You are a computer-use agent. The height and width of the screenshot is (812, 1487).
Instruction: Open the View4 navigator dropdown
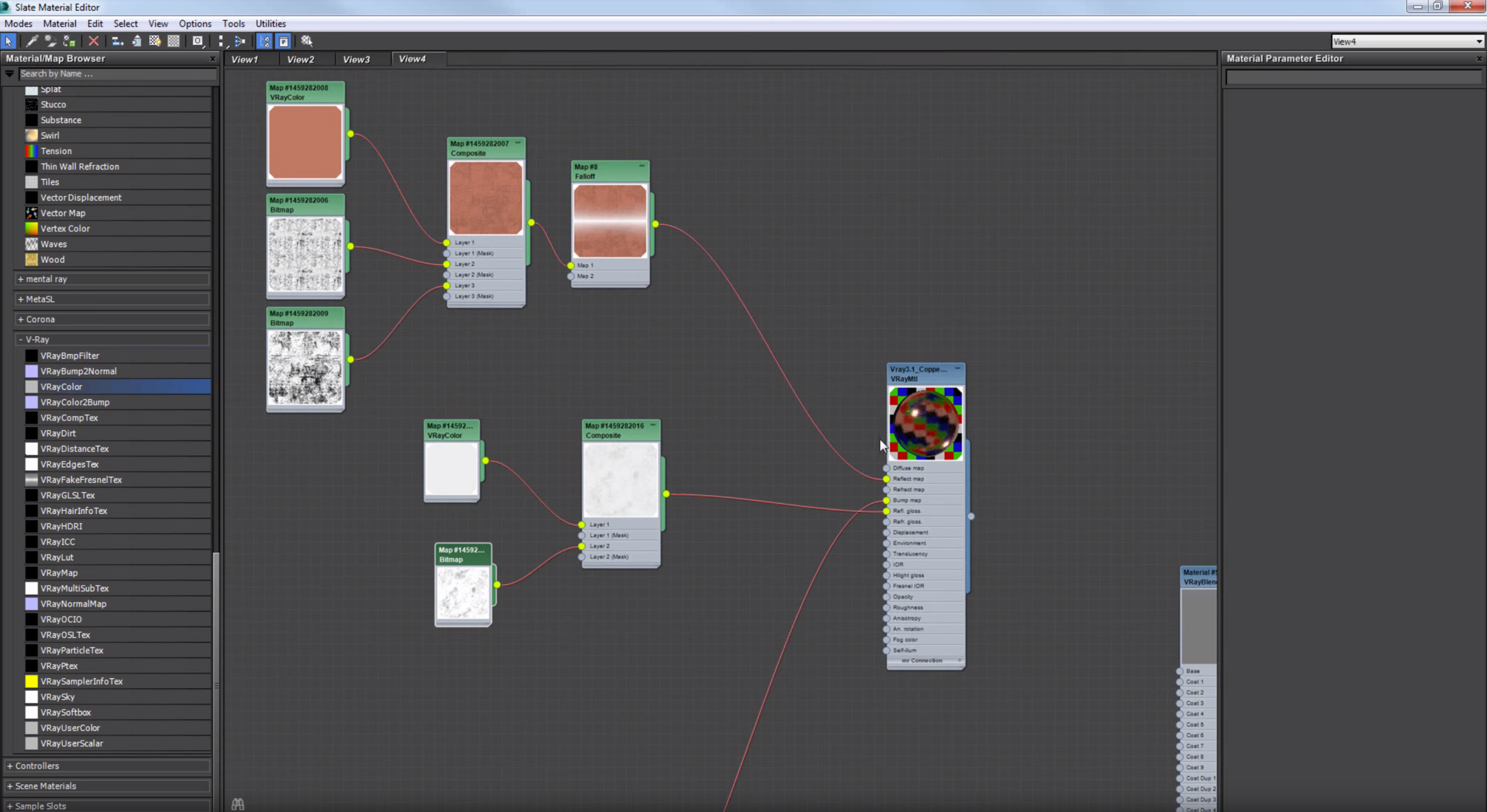coord(1479,42)
